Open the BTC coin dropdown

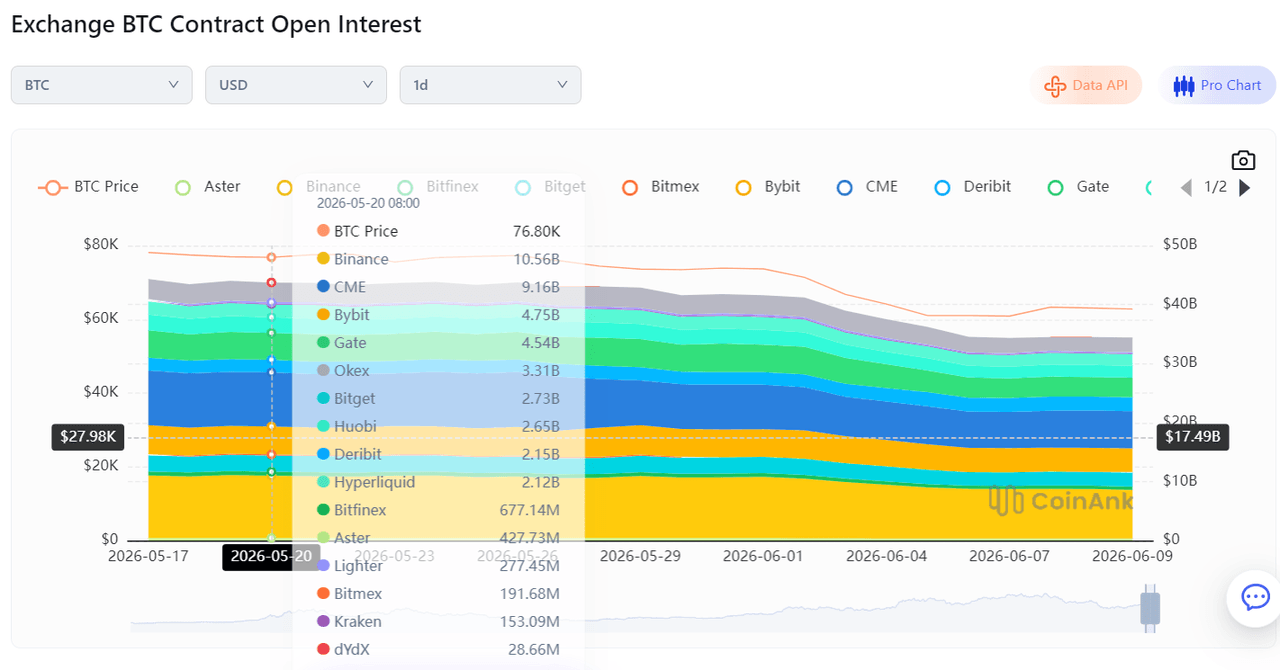101,85
